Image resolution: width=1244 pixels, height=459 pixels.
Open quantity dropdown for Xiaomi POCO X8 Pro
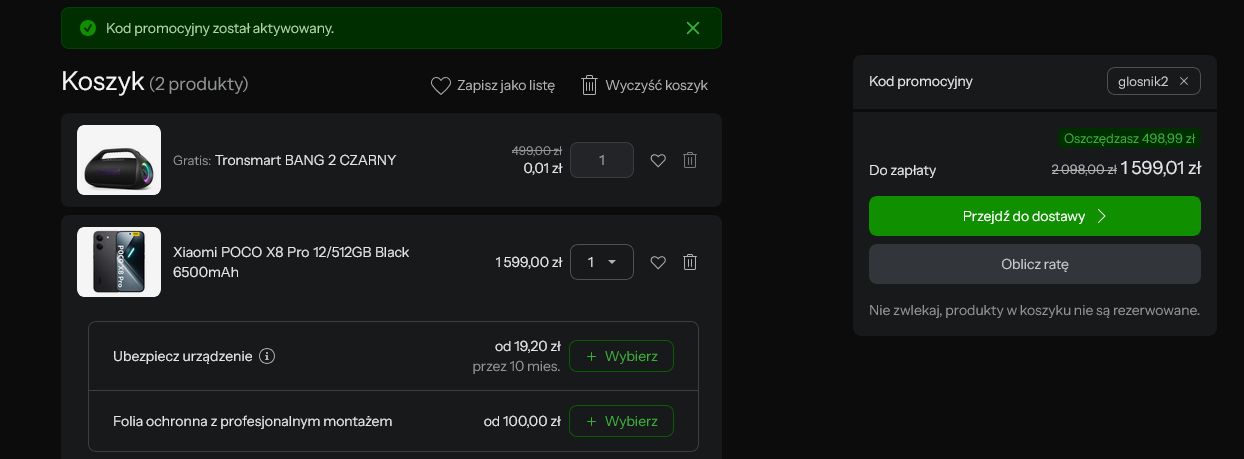pos(602,262)
